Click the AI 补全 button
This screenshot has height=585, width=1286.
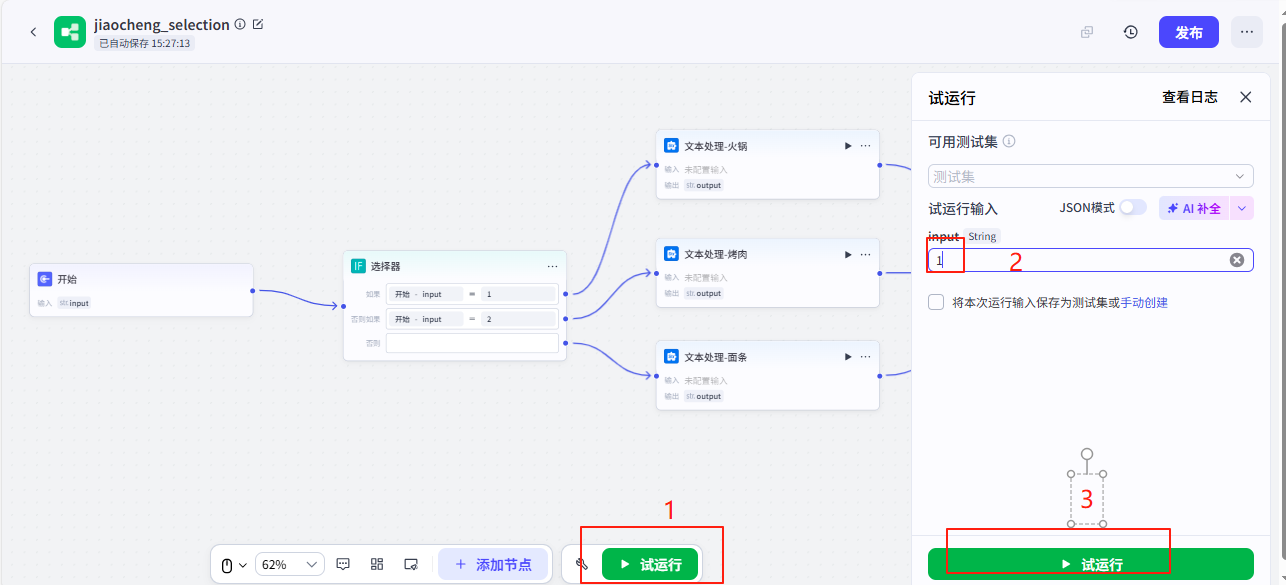click(1194, 208)
